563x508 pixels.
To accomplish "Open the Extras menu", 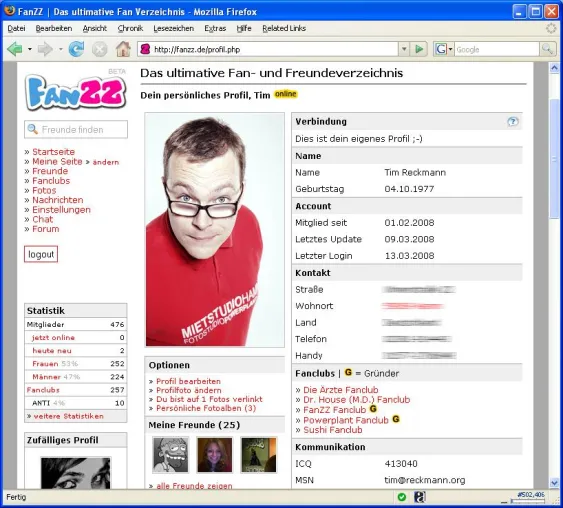I will point(215,28).
